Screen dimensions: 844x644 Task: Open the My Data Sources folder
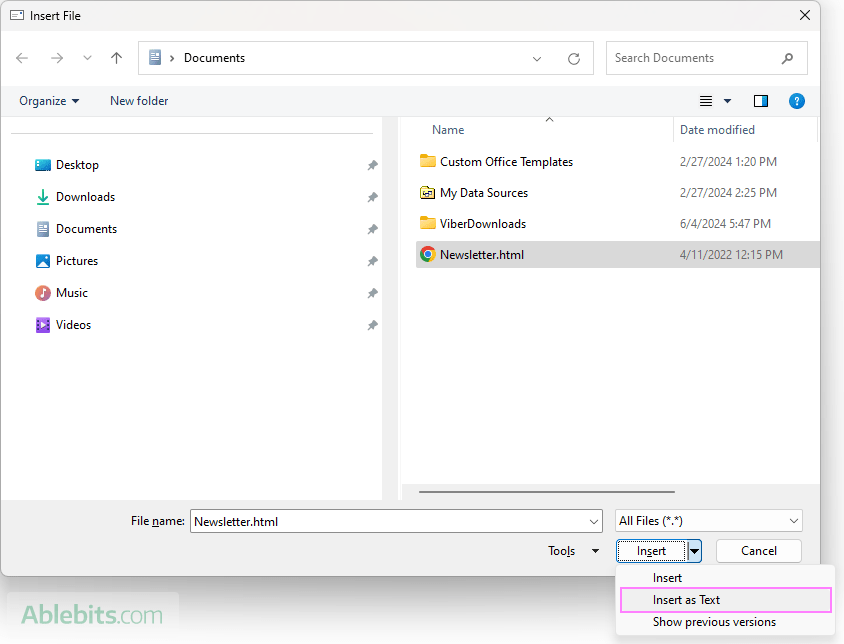(483, 193)
